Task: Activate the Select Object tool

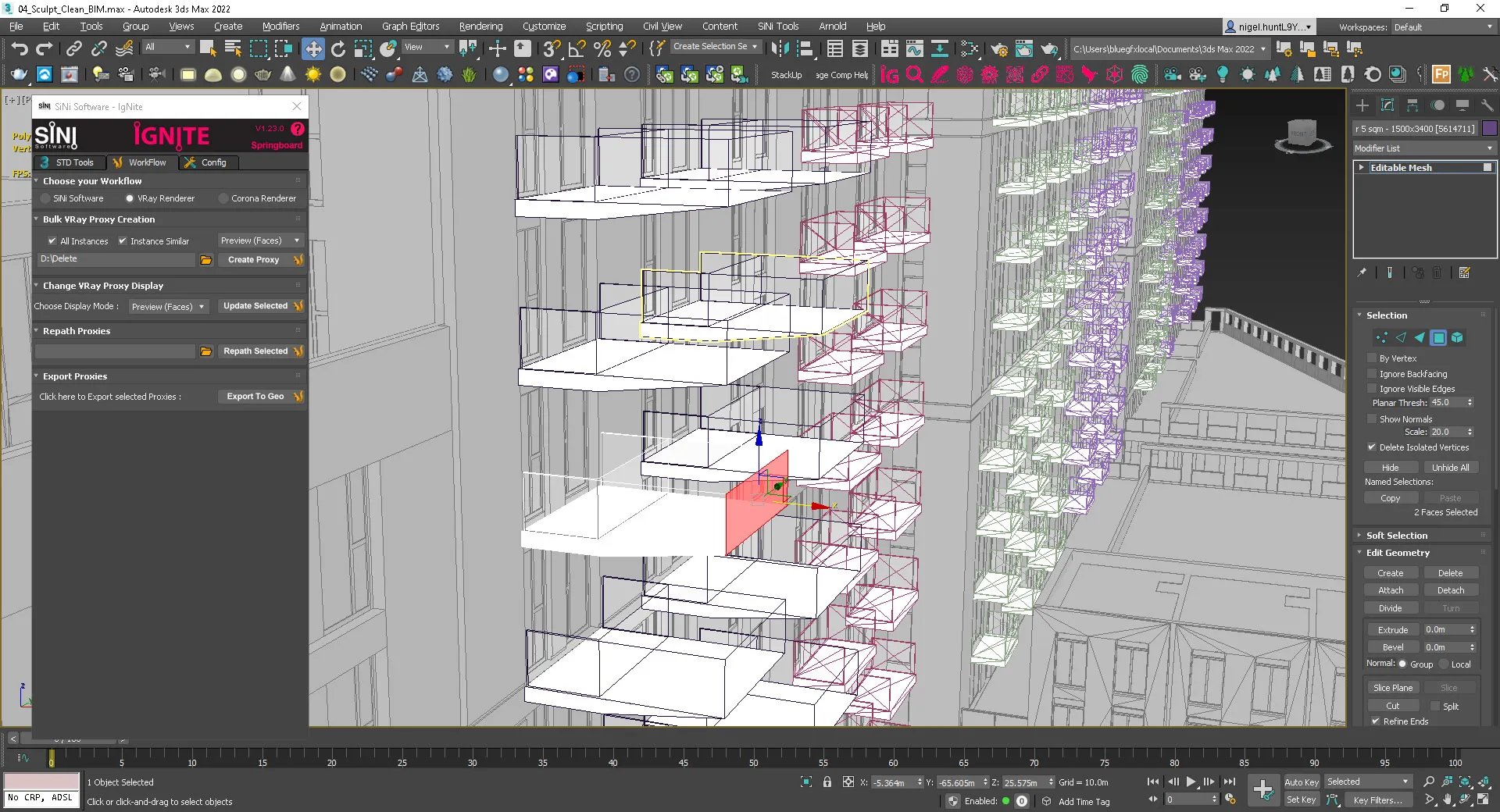Action: tap(208, 49)
